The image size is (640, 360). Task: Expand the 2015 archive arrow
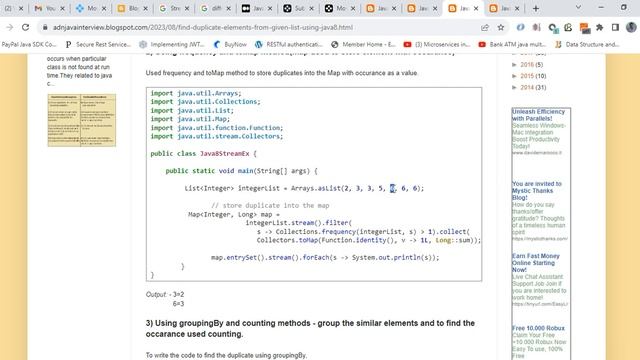[515, 76]
